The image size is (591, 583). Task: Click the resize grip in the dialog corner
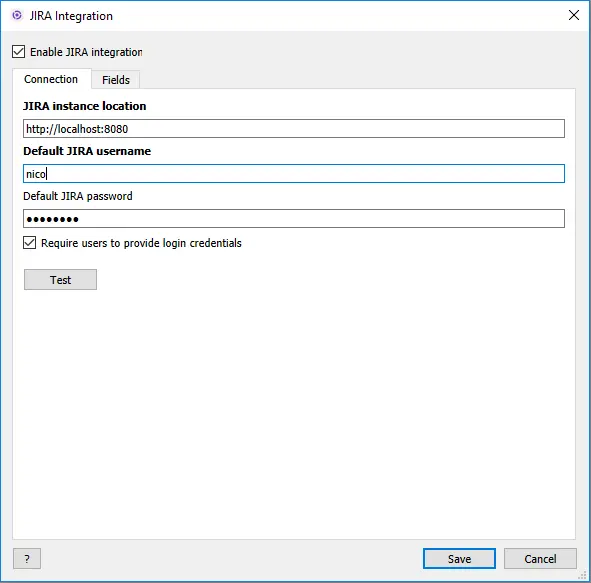(x=583, y=575)
